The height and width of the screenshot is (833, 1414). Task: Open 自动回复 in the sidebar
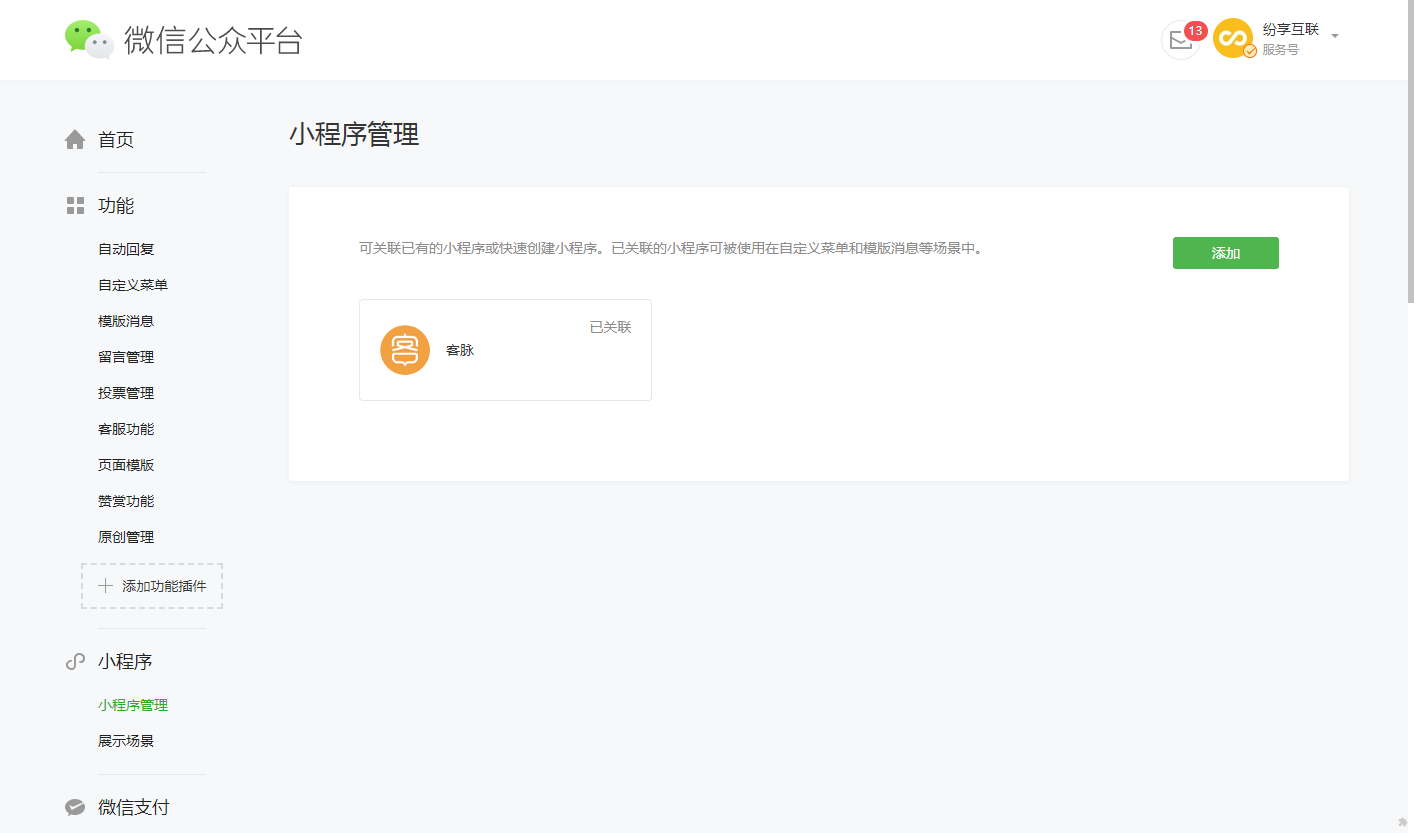click(126, 249)
